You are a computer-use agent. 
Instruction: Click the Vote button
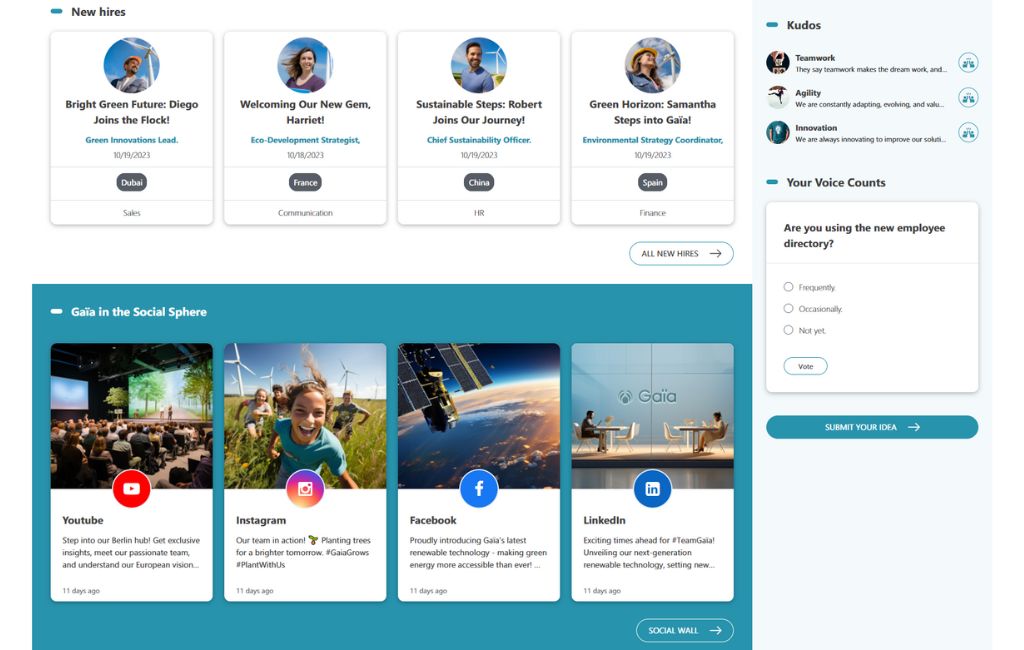point(805,366)
